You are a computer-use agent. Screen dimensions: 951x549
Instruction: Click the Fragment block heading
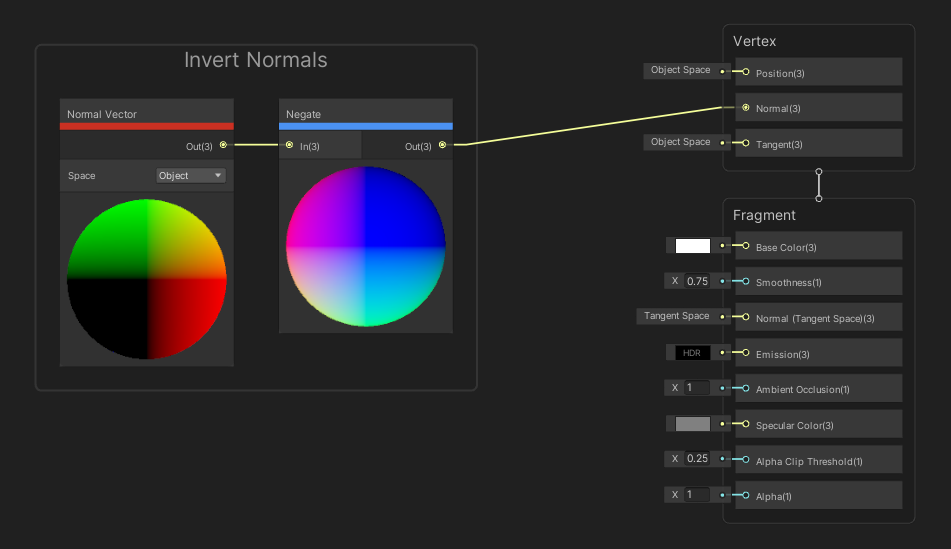(765, 215)
